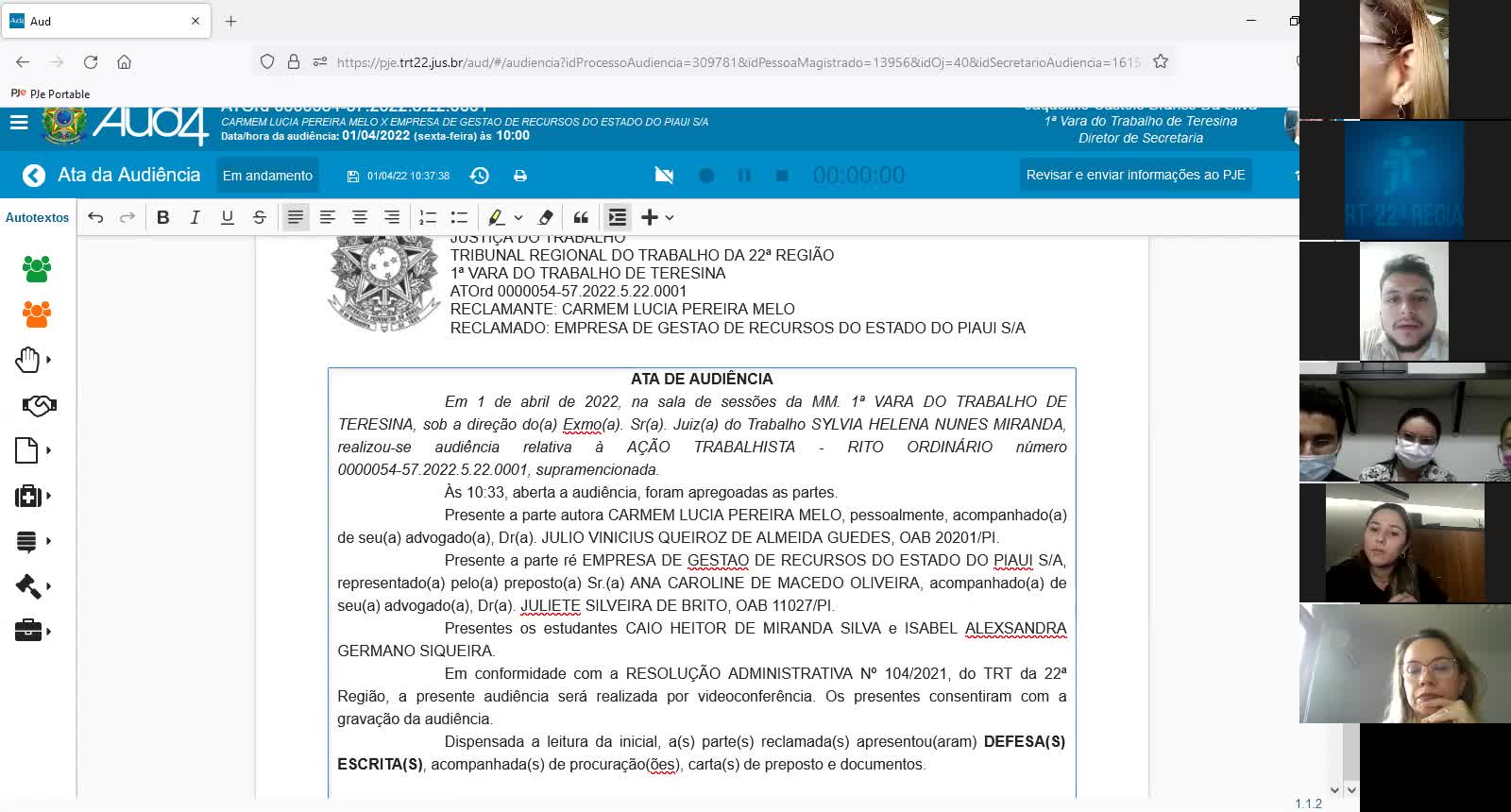
Task: Select the TRT-22 logo video tile
Action: [1404, 179]
